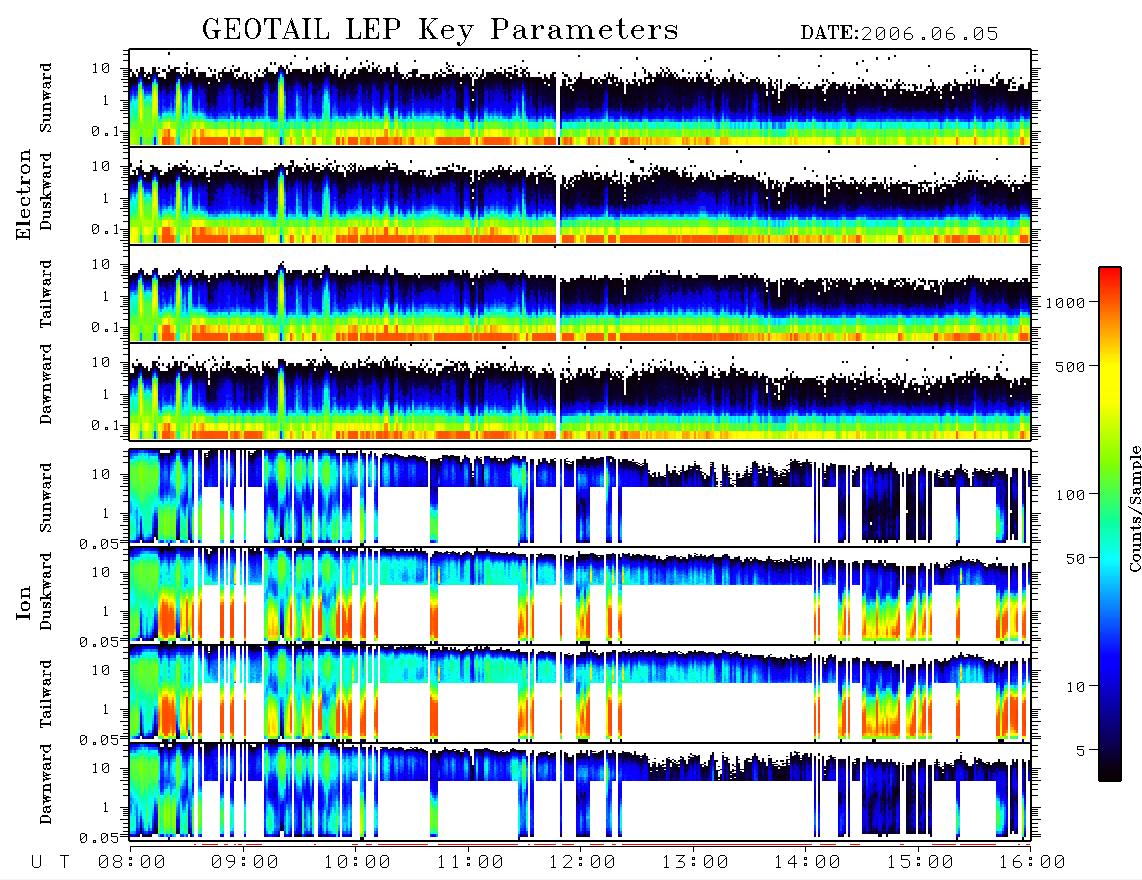Click the Counts/Sample colorbar label
1142x880 pixels.
click(x=1134, y=508)
